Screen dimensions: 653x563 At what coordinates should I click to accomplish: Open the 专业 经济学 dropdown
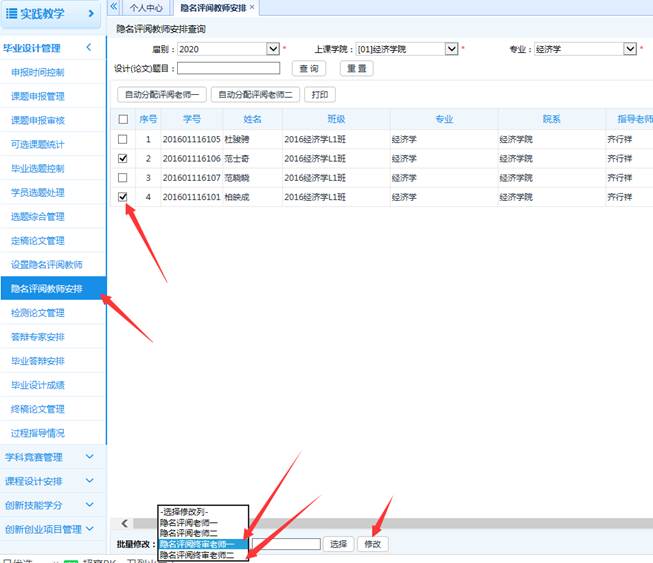[x=631, y=48]
